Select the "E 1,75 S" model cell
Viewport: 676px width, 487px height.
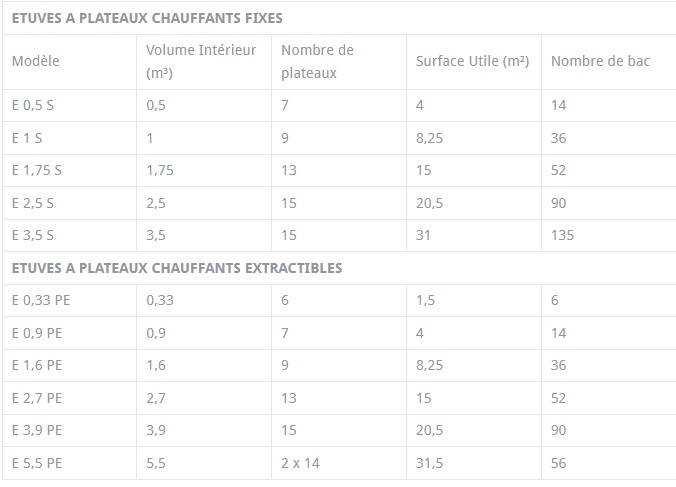pos(37,171)
